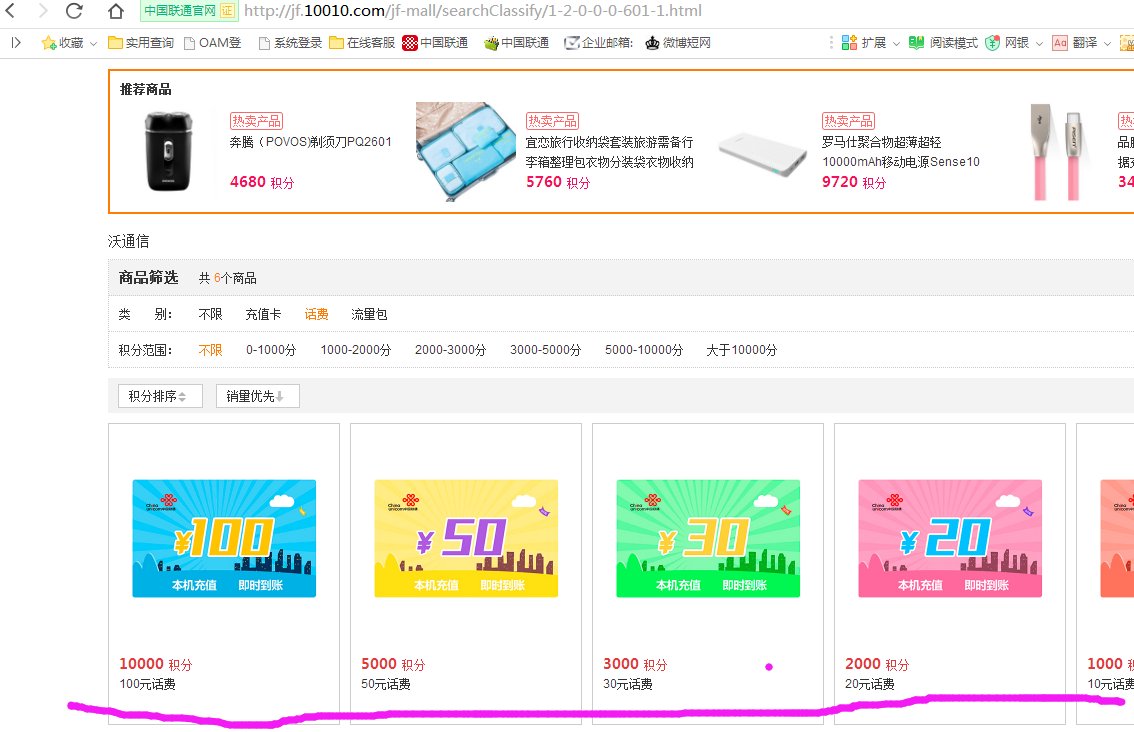Open the 收藏 favorites star icon
This screenshot has height=732, width=1134.
(48, 43)
